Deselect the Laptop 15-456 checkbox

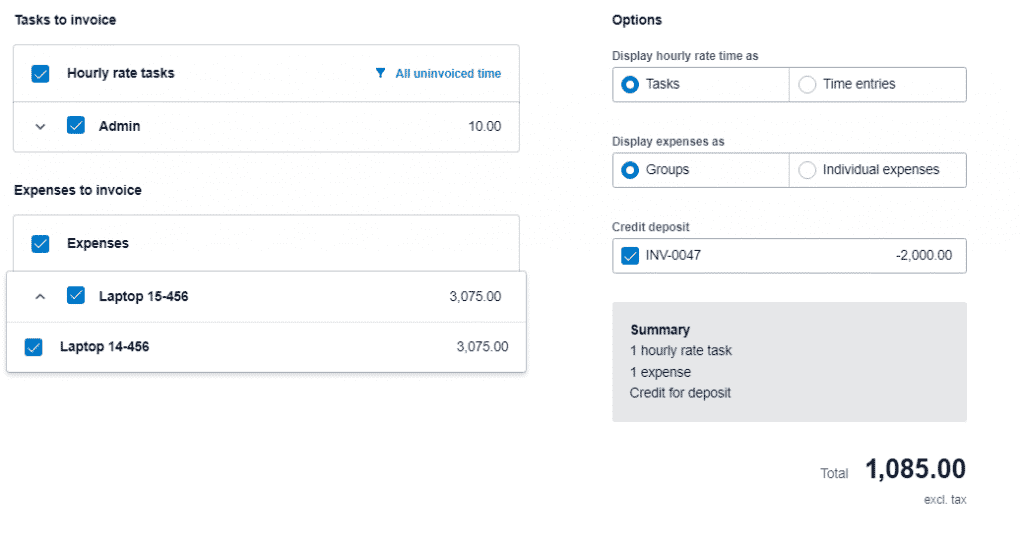pyautogui.click(x=76, y=296)
